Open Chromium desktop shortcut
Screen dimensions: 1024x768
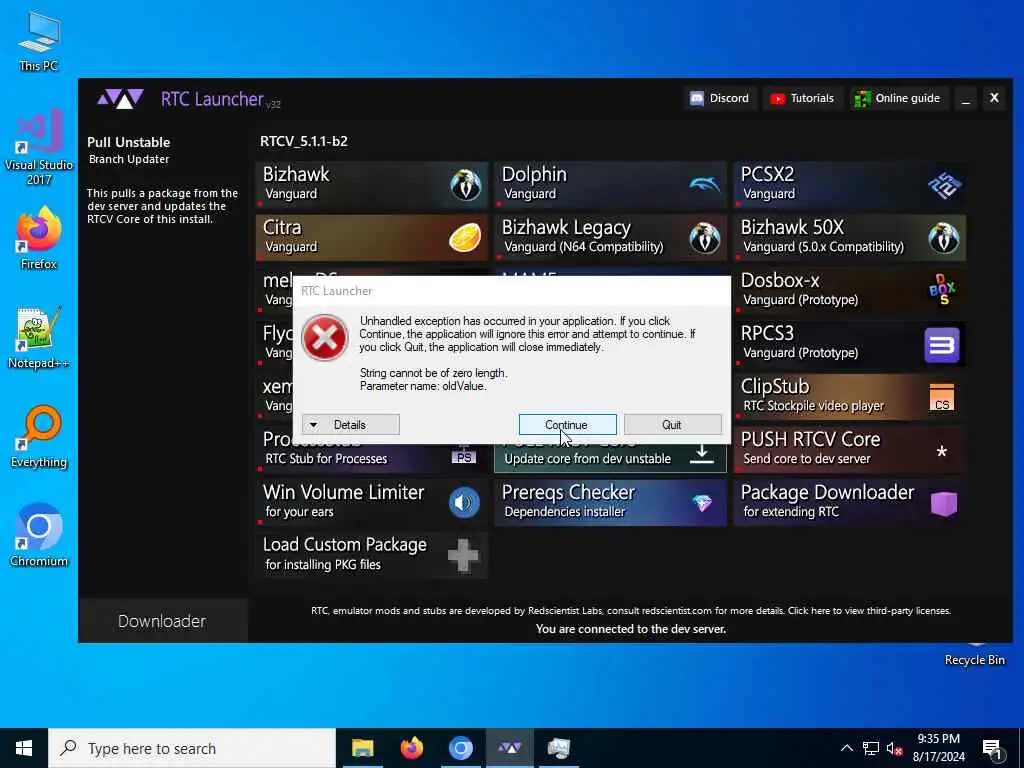click(x=39, y=536)
